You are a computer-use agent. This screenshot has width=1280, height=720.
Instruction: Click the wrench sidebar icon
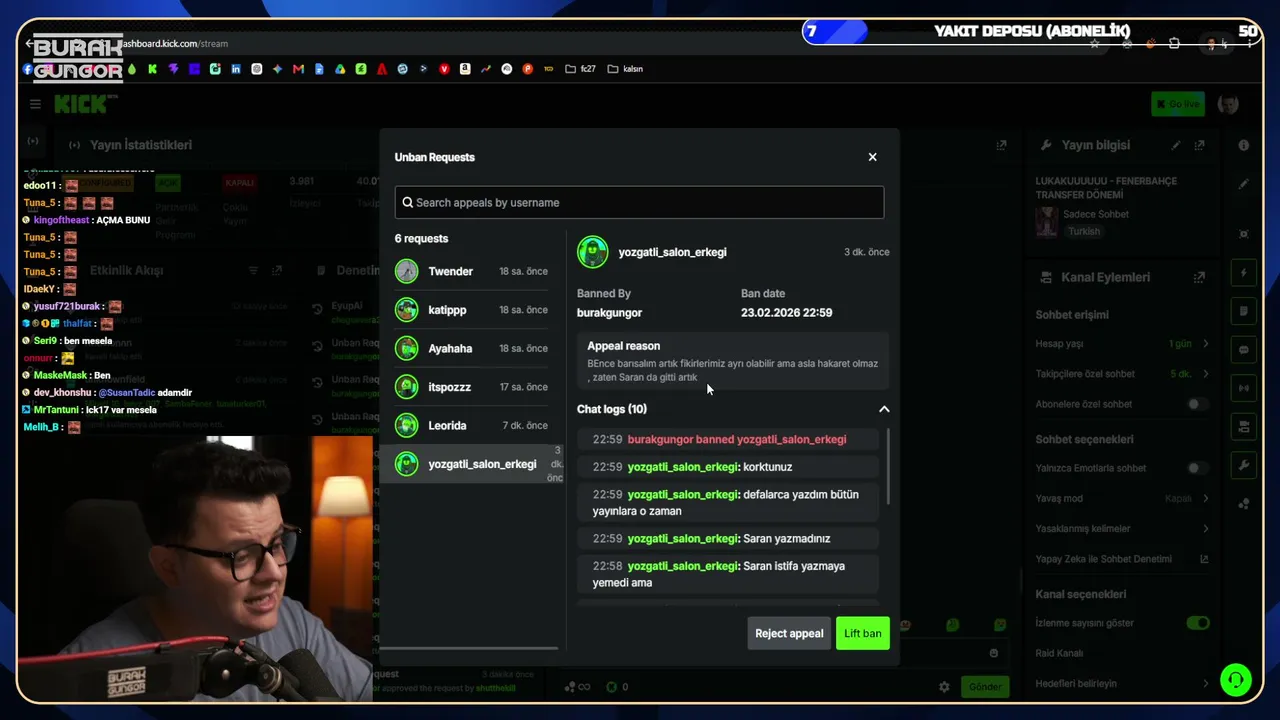pyautogui.click(x=1244, y=465)
